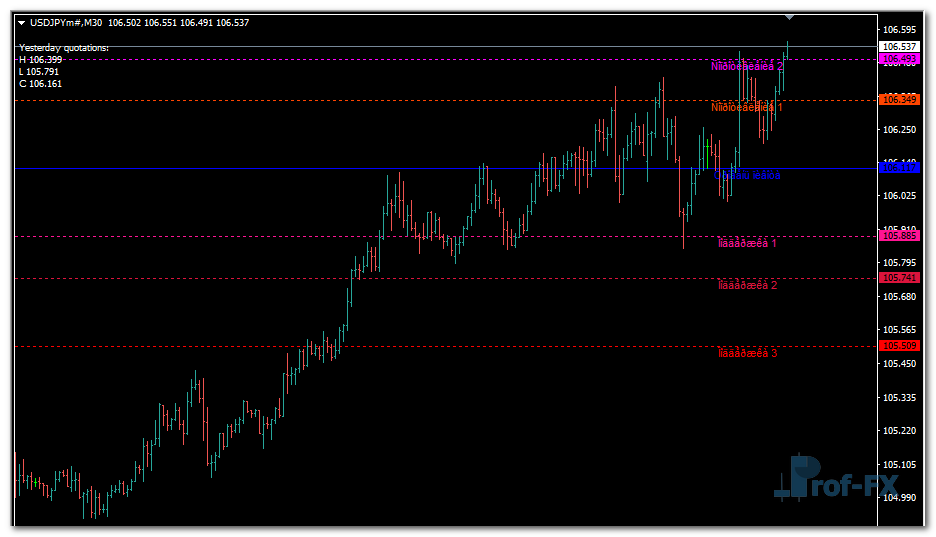Click the pink support label ending in 1
This screenshot has height=537, width=936.
pyautogui.click(x=747, y=243)
